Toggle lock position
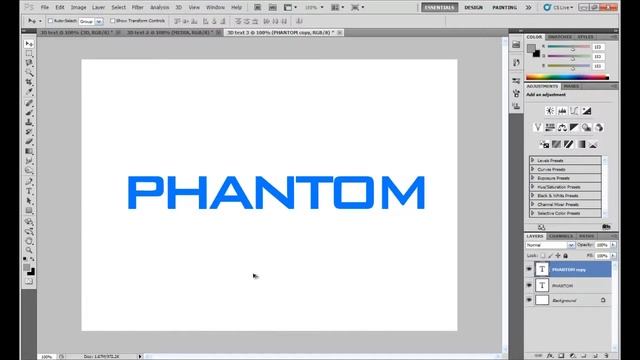 pyautogui.click(x=558, y=256)
